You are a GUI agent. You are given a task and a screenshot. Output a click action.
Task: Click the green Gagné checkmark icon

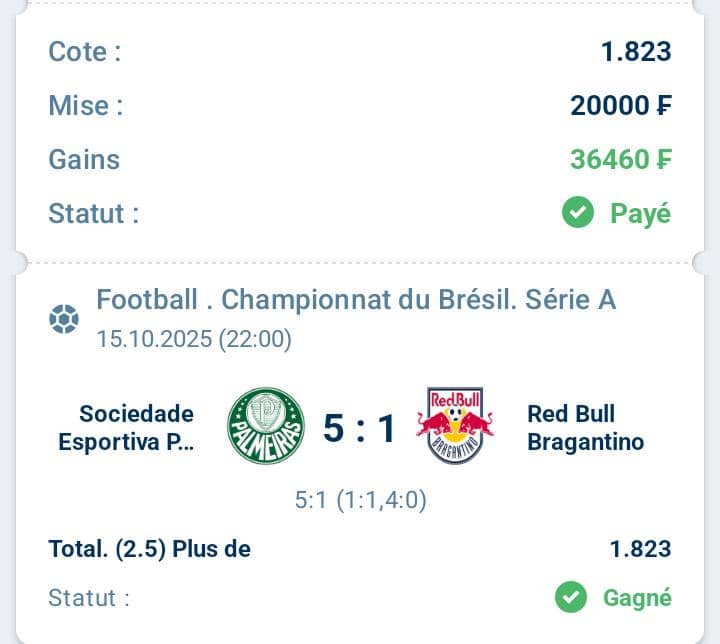click(571, 598)
